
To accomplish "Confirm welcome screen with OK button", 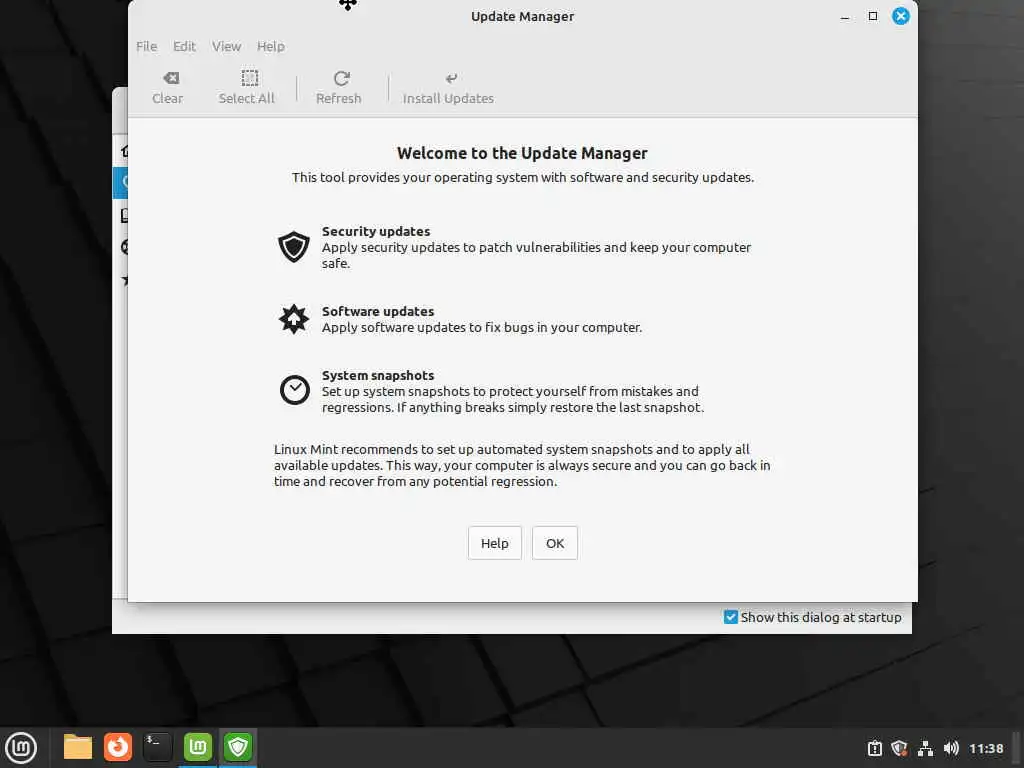I will [554, 543].
